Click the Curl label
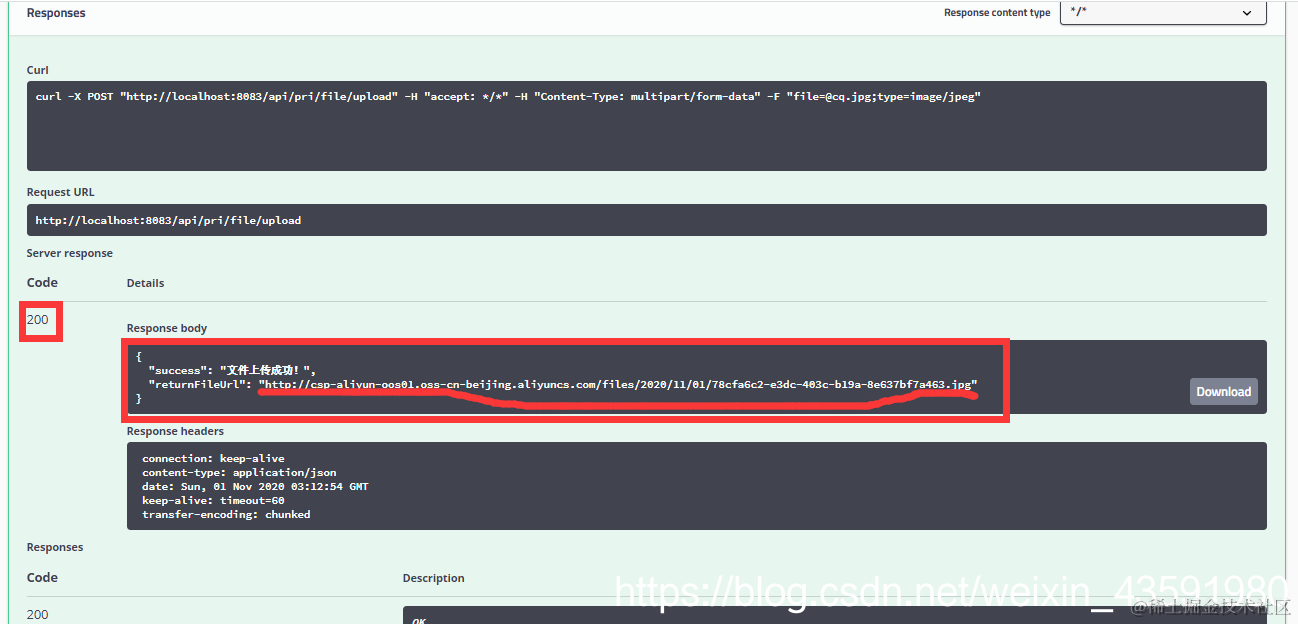 pos(37,70)
